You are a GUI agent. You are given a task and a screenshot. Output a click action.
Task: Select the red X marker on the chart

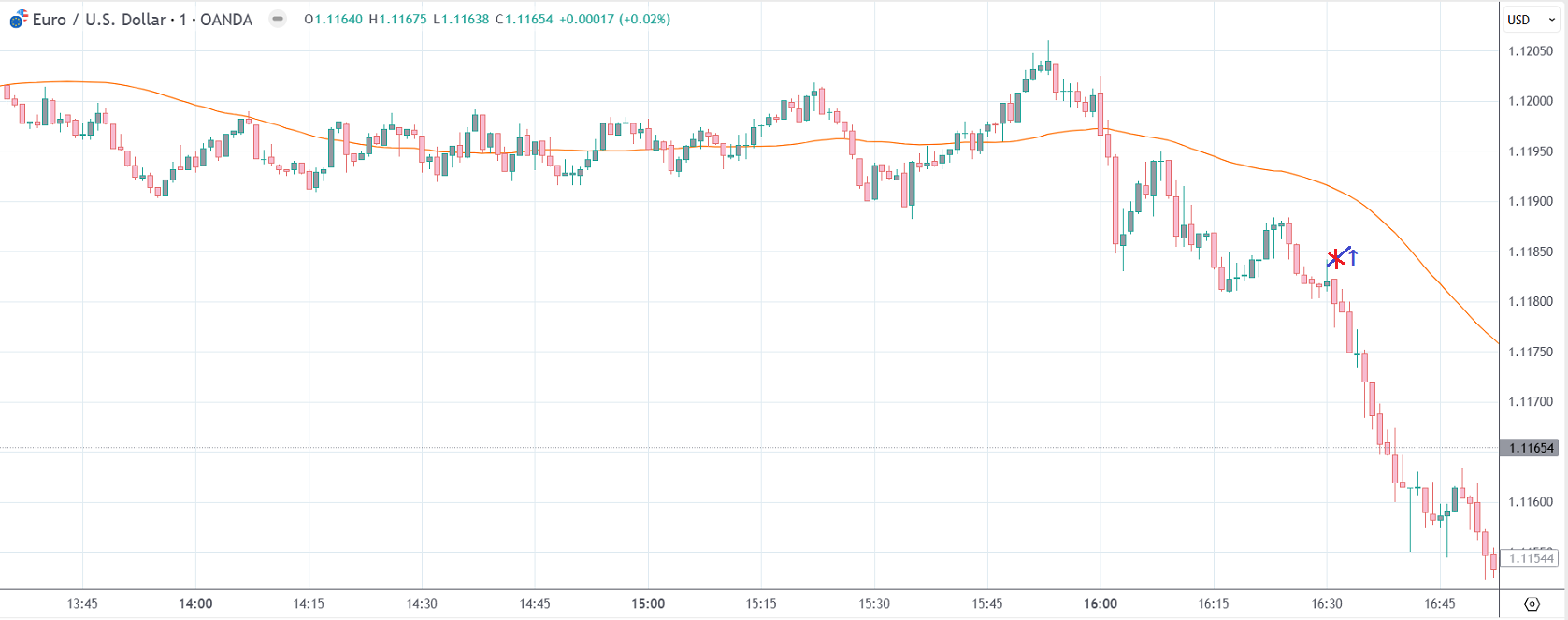point(1335,259)
